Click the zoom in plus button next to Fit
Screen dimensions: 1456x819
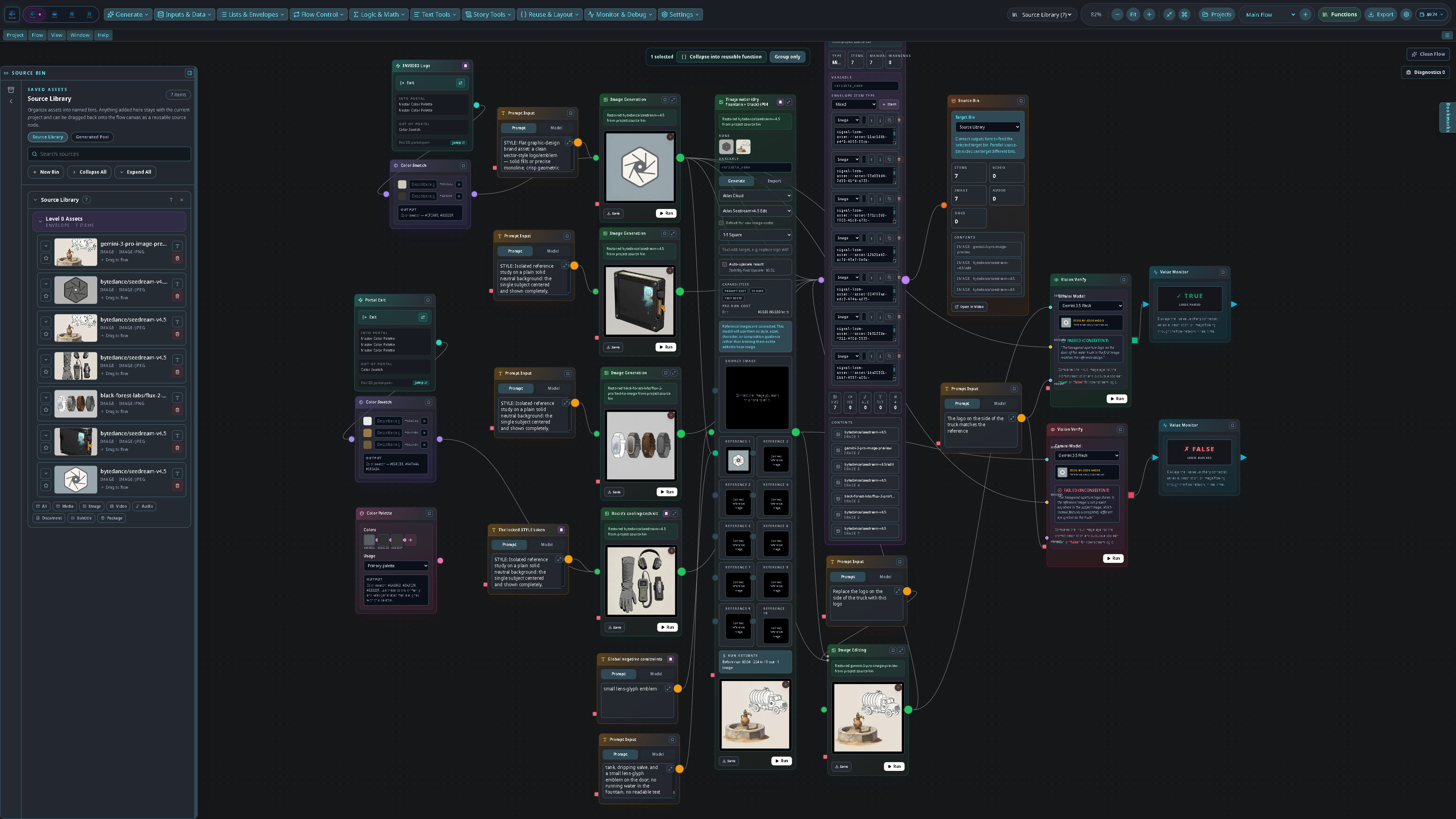[x=1149, y=15]
